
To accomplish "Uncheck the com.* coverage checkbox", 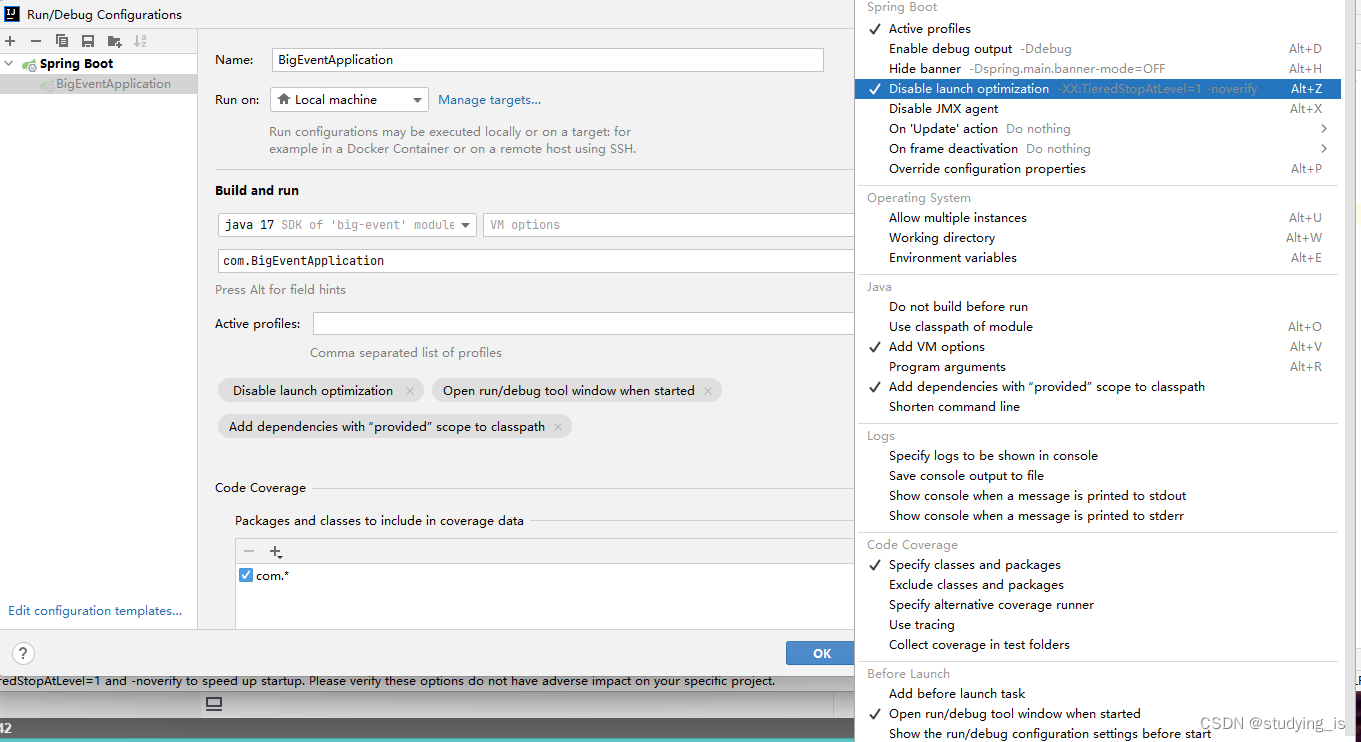I will click(x=245, y=575).
